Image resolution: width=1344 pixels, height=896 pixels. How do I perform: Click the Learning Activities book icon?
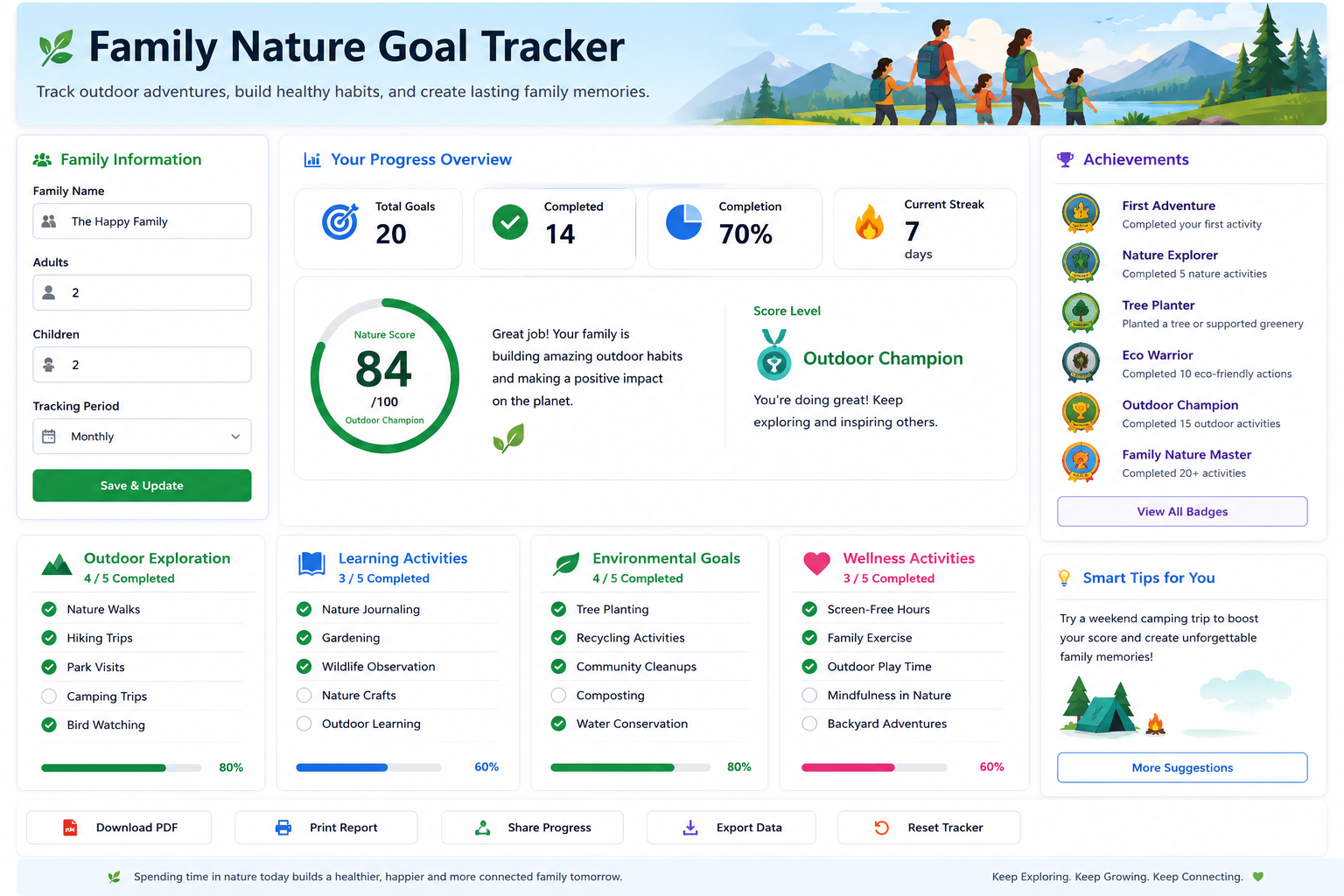coord(311,564)
